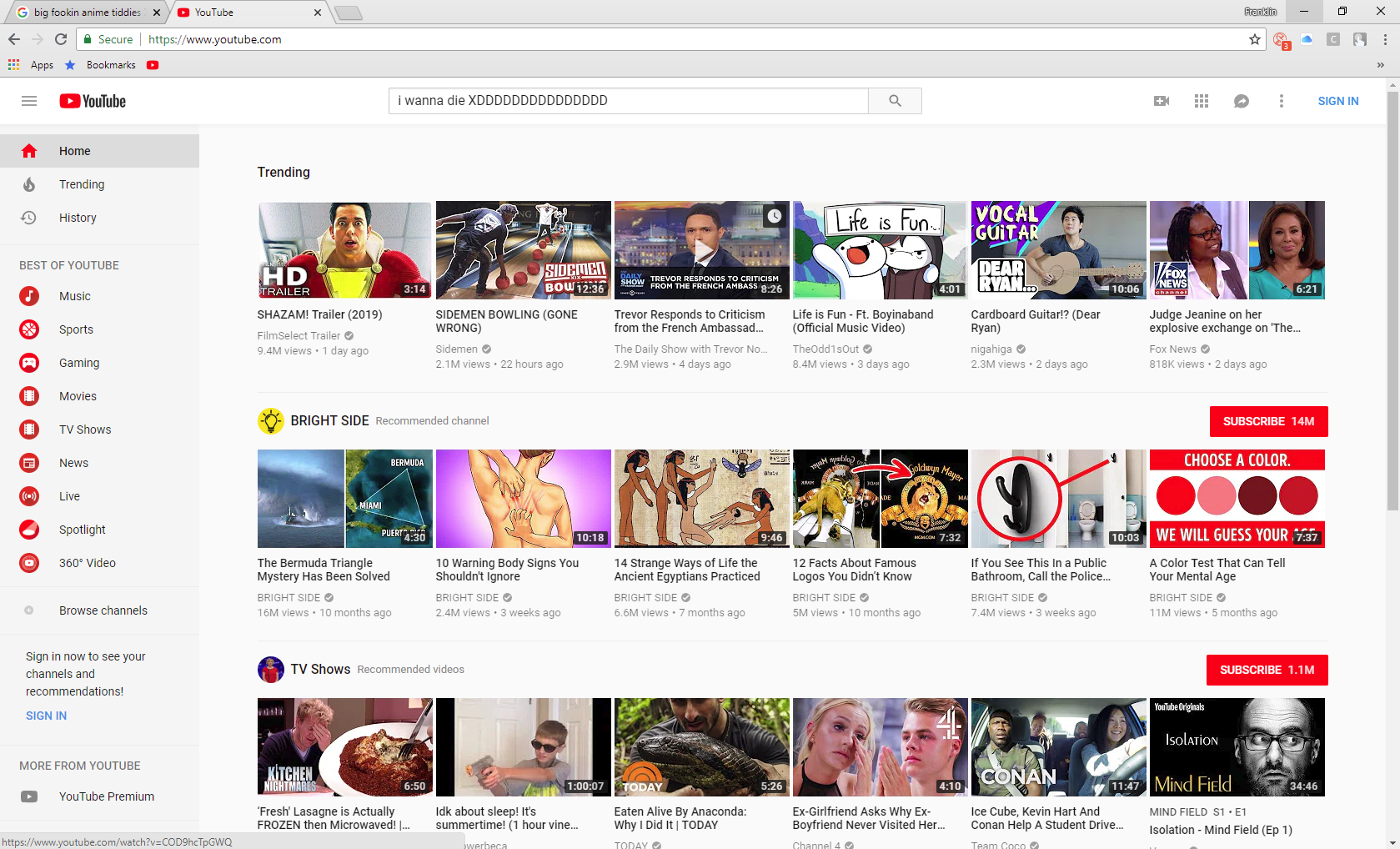Click Watch Later clock on Trevor video
The width and height of the screenshot is (1400, 849).
(x=775, y=216)
